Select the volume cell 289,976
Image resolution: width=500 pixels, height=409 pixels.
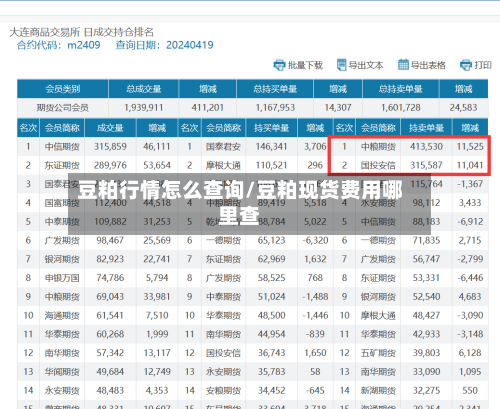tap(110, 165)
